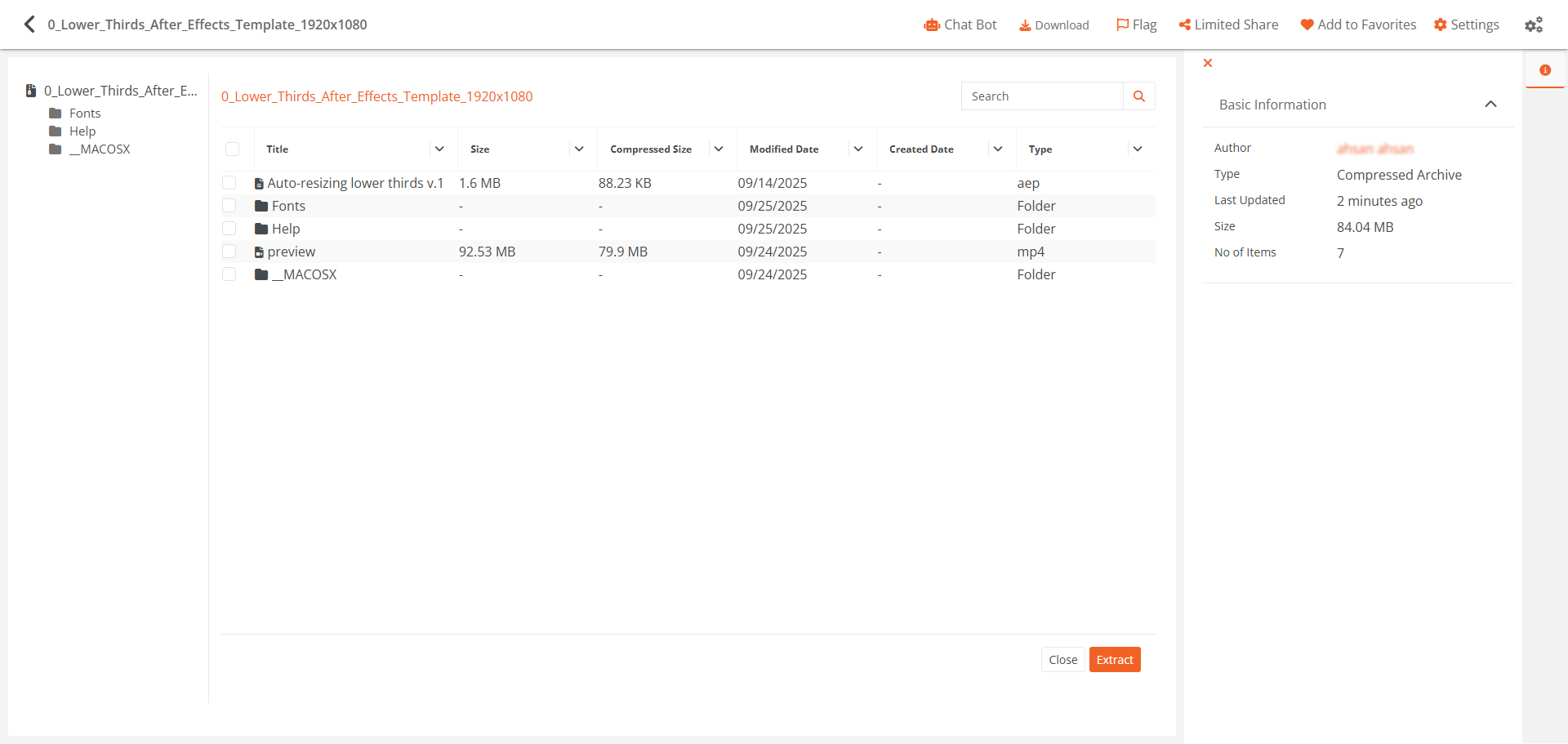Viewport: 1568px width, 744px height.
Task: Open the Chat Bot assistant
Action: (960, 25)
